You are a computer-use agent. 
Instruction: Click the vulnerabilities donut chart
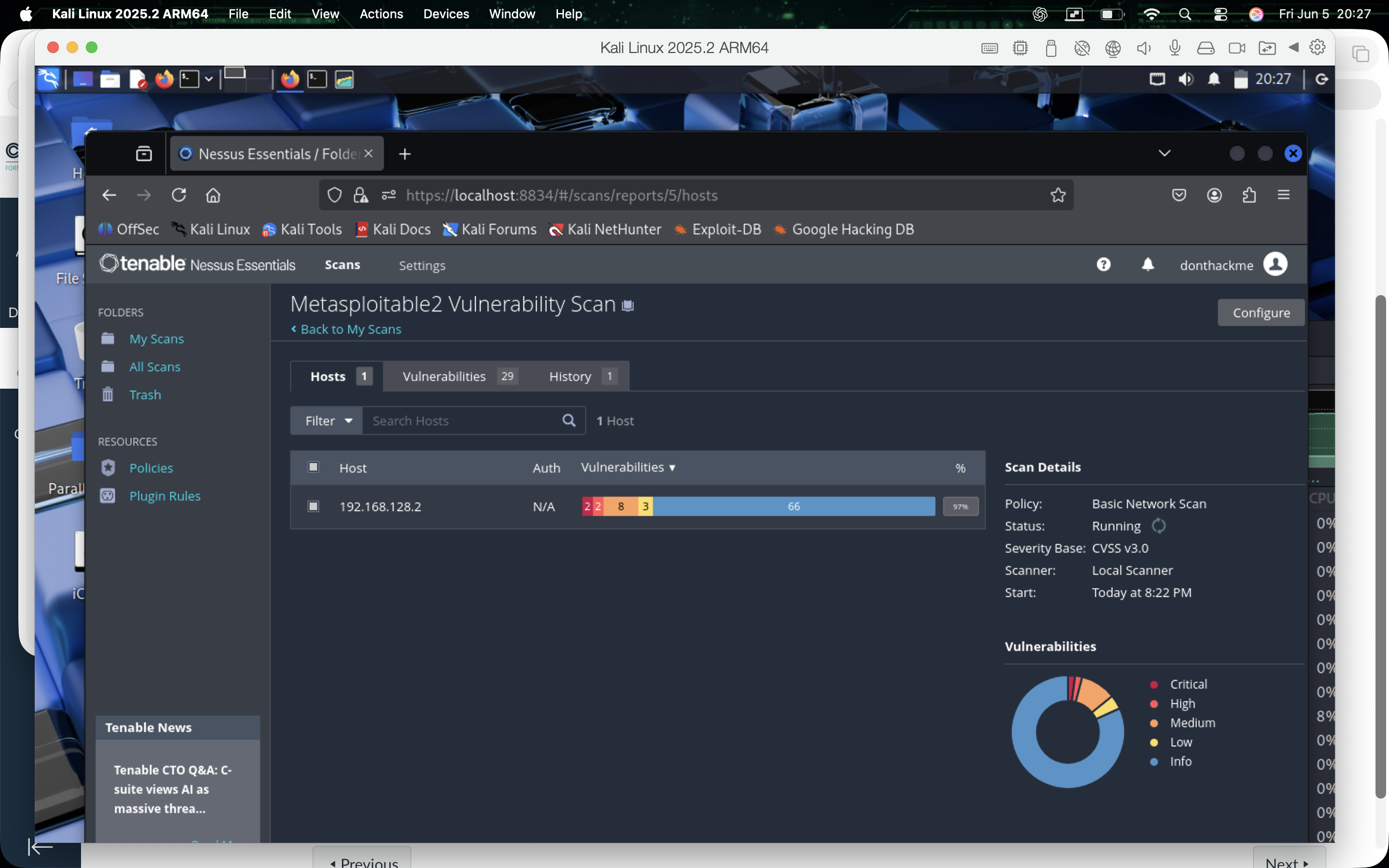pos(1067,732)
